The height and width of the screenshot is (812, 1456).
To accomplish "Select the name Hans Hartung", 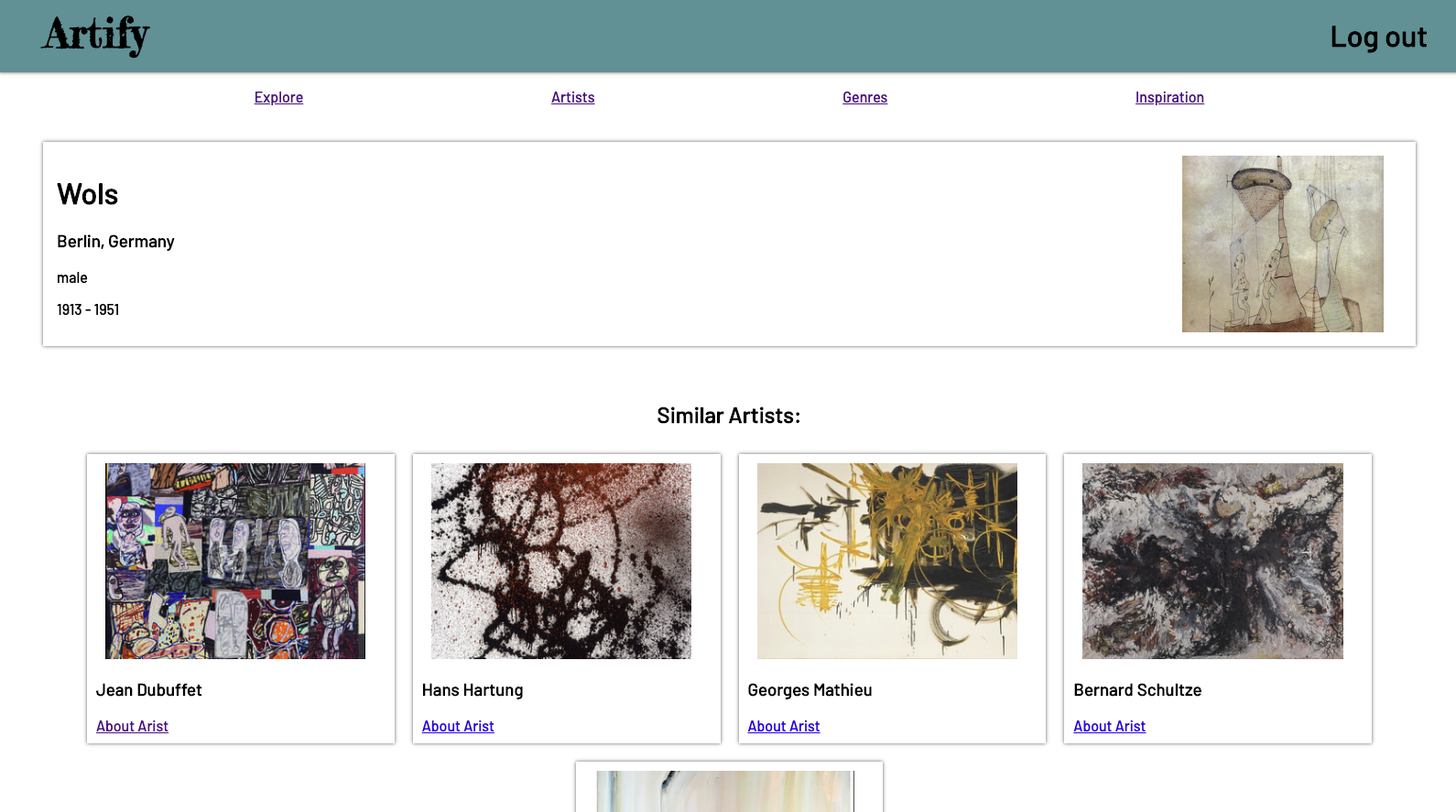I will click(473, 690).
